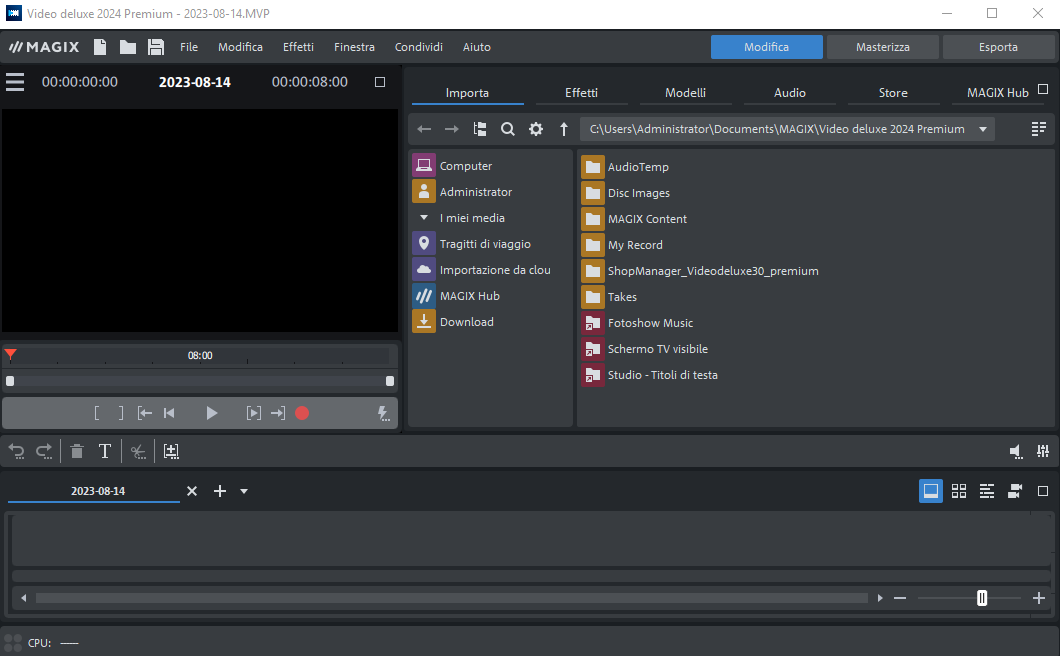
Task: Switch to storyboard mode view
Action: pos(931,491)
